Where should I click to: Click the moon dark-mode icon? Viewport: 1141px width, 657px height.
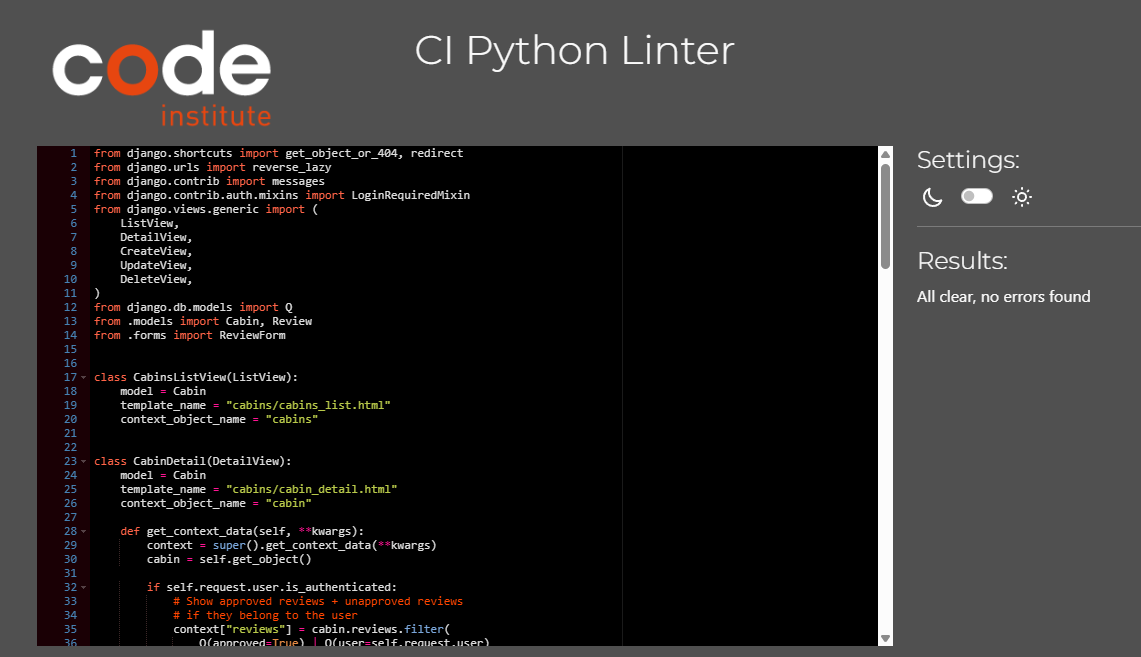[932, 197]
